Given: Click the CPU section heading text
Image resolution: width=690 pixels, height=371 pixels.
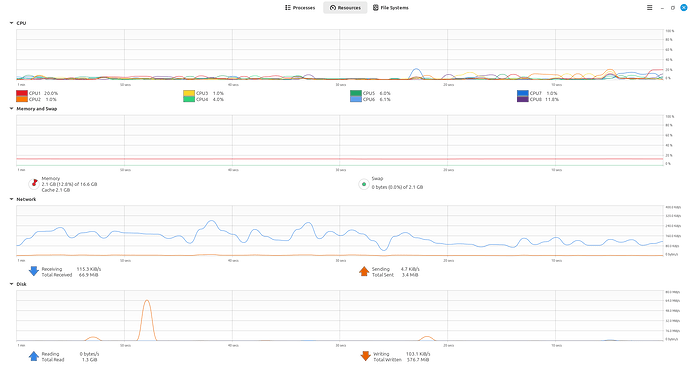Looking at the screenshot, I should [x=21, y=23].
